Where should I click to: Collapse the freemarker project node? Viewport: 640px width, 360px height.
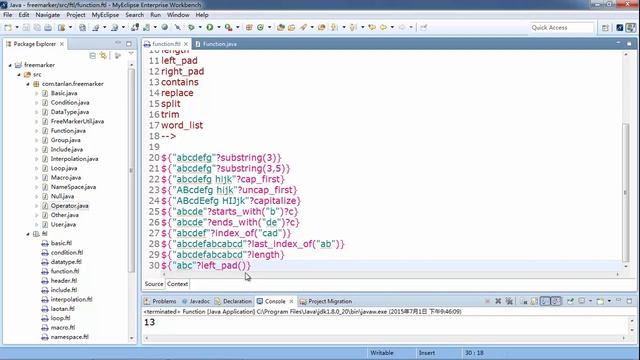click(x=10, y=65)
